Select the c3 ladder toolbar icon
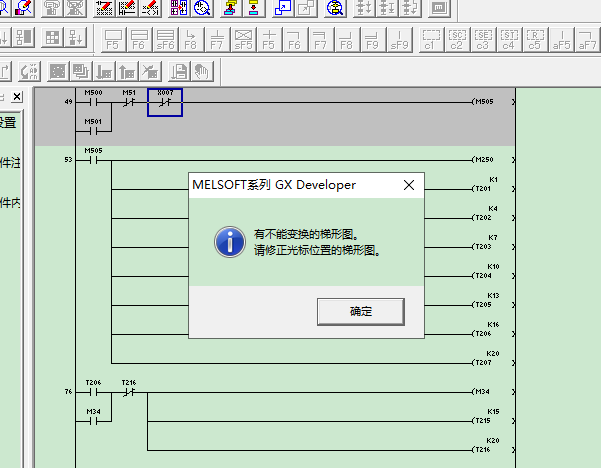The width and height of the screenshot is (601, 468). point(483,40)
